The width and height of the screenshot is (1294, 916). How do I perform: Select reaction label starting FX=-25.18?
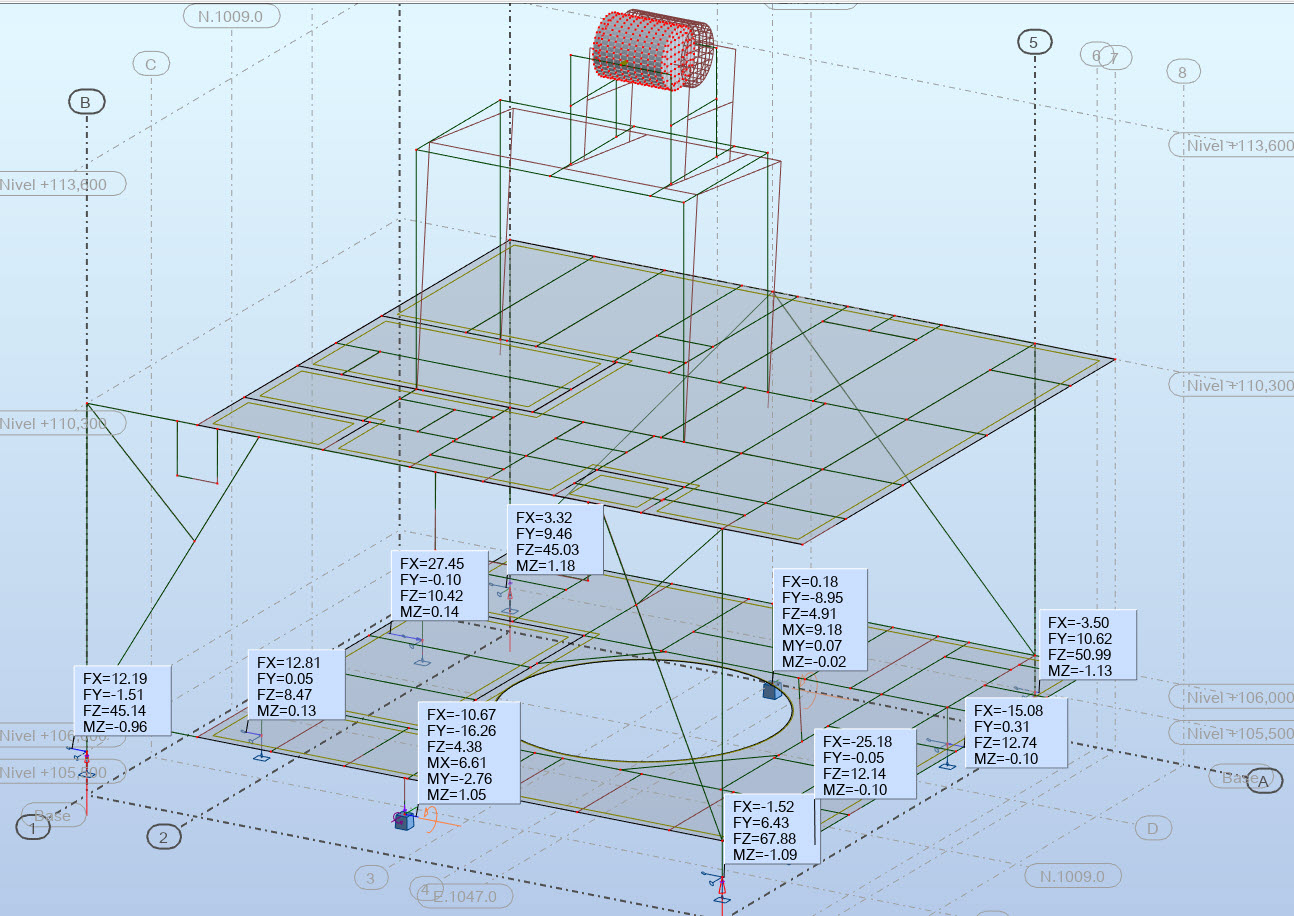point(866,764)
